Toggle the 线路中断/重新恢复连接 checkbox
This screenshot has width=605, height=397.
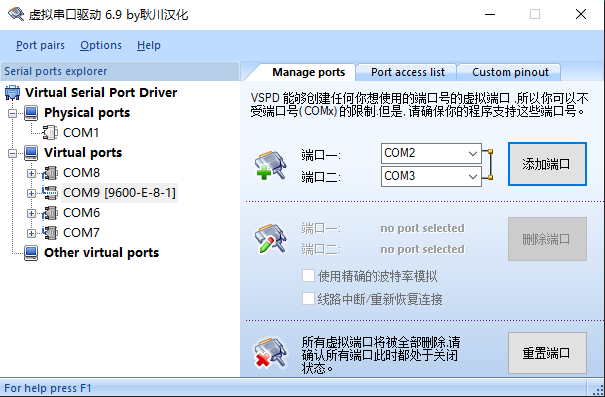308,299
